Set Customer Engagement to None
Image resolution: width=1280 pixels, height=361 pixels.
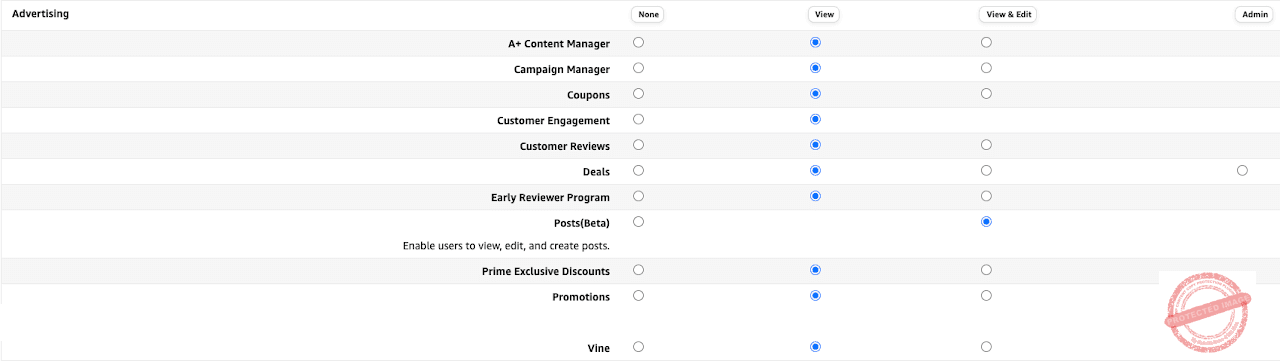pyautogui.click(x=639, y=119)
